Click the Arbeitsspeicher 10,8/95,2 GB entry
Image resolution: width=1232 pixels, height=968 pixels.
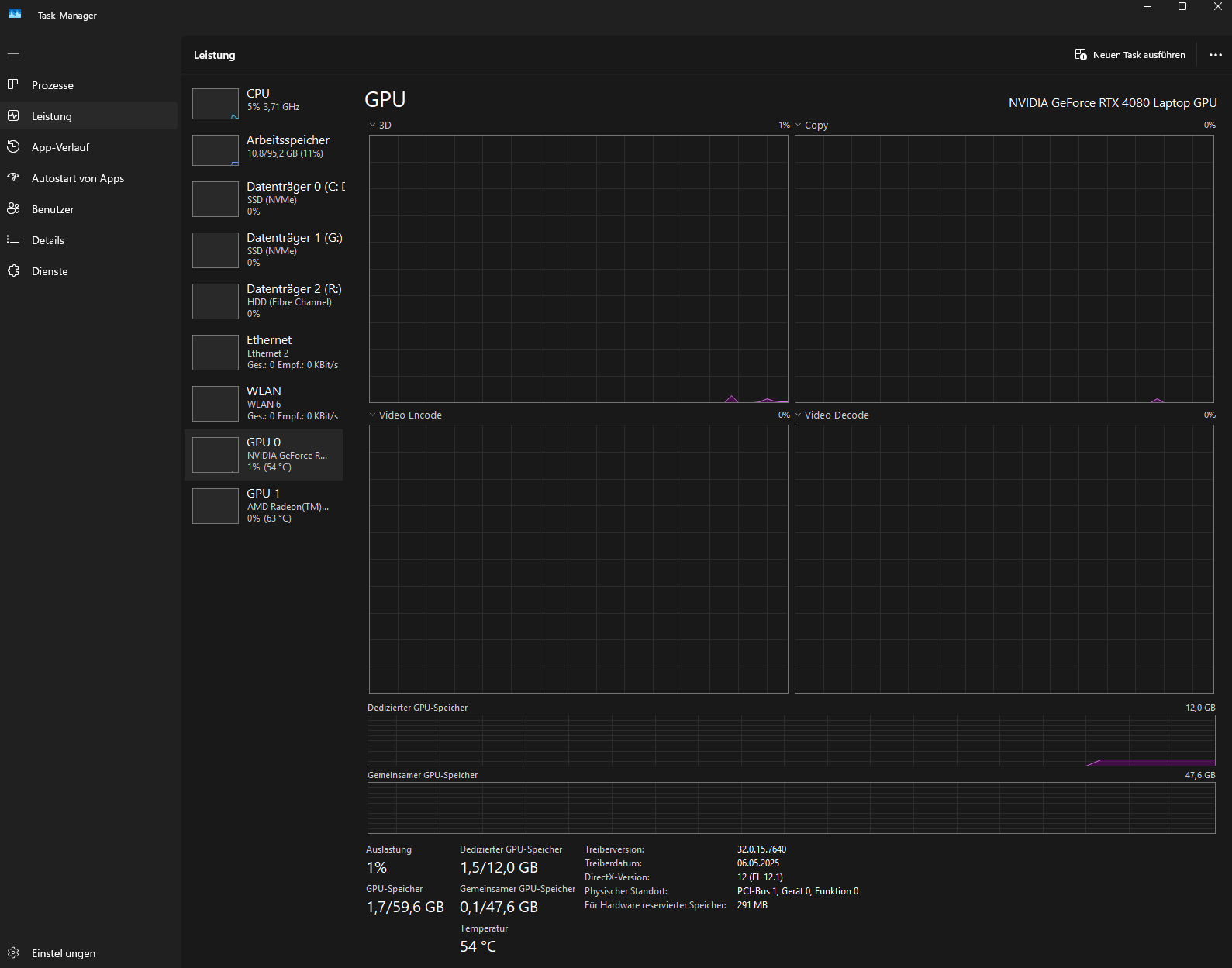[x=264, y=150]
